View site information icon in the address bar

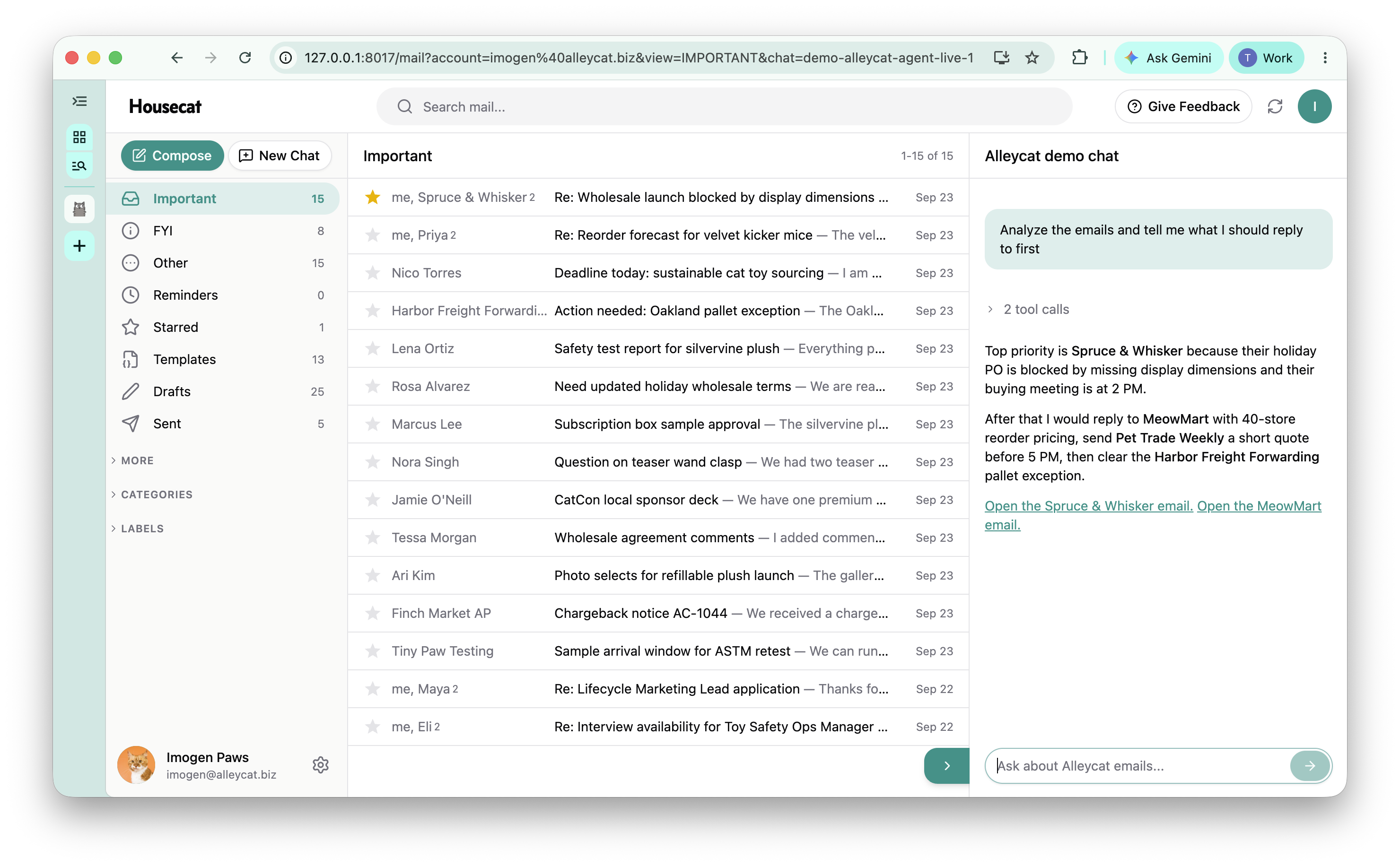tap(286, 58)
